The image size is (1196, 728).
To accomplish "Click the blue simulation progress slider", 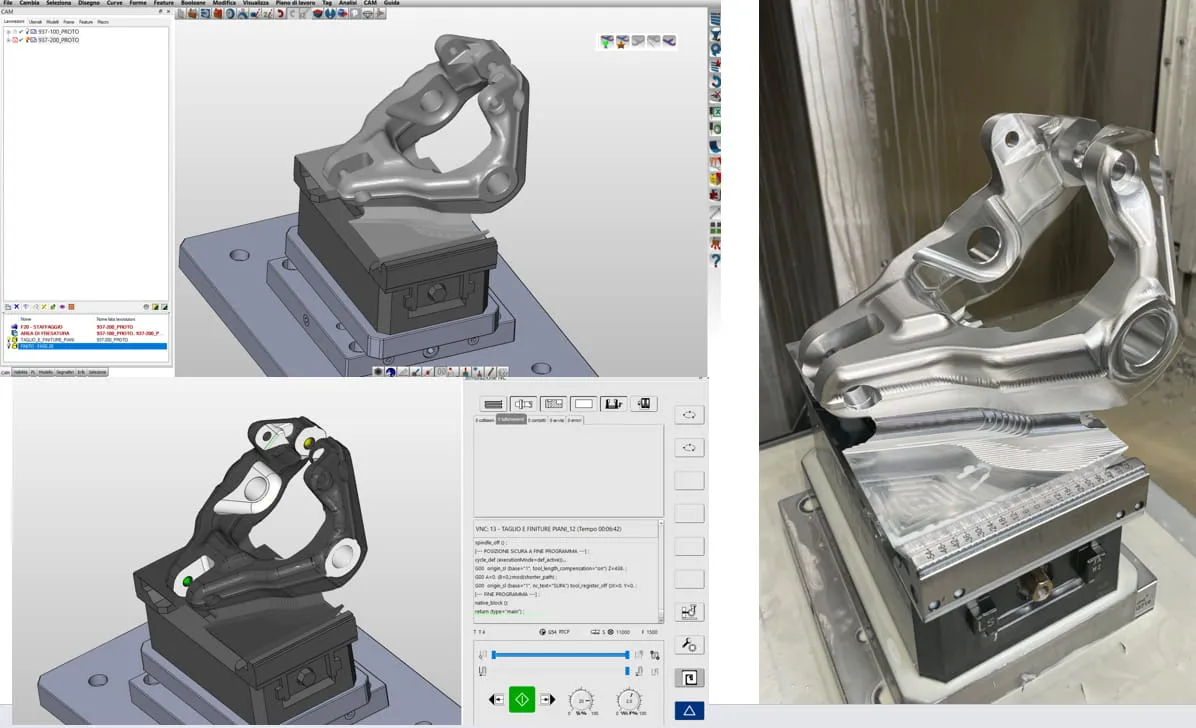I will point(561,655).
